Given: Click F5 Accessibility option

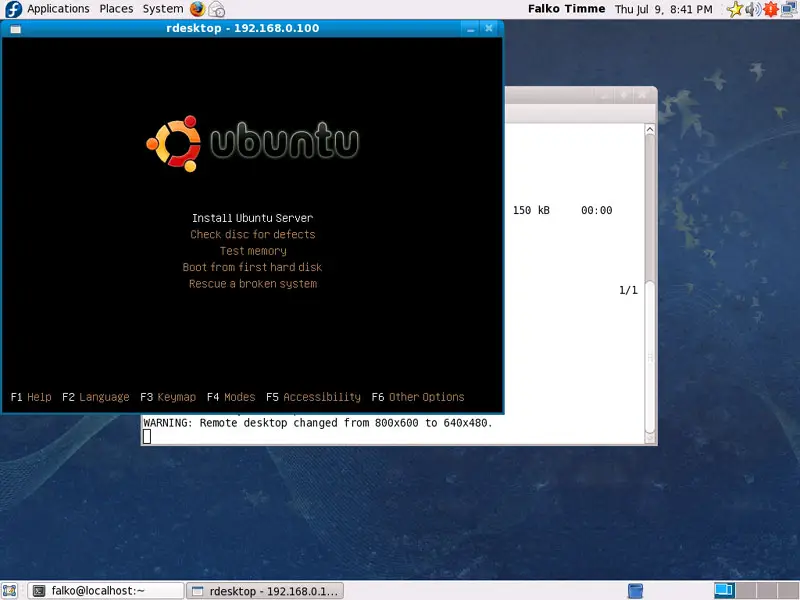Looking at the screenshot, I should pyautogui.click(x=313, y=397).
